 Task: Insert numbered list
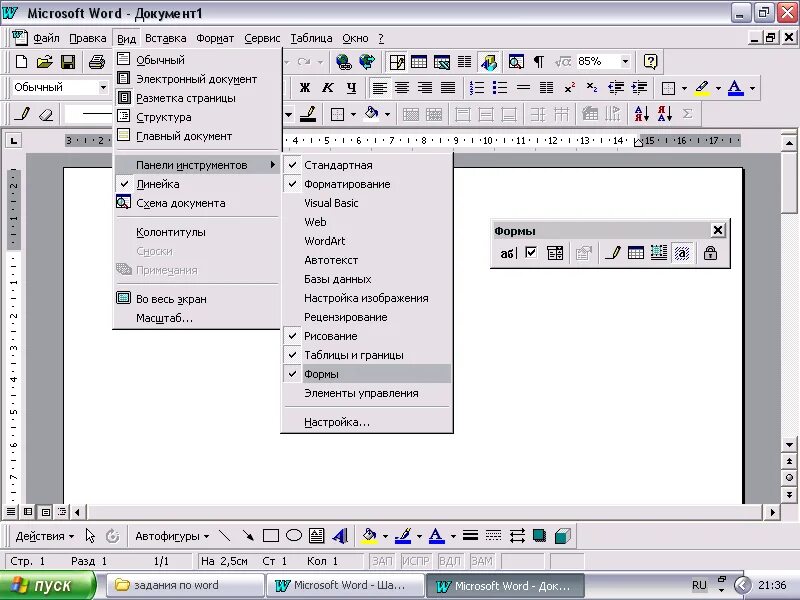(477, 88)
